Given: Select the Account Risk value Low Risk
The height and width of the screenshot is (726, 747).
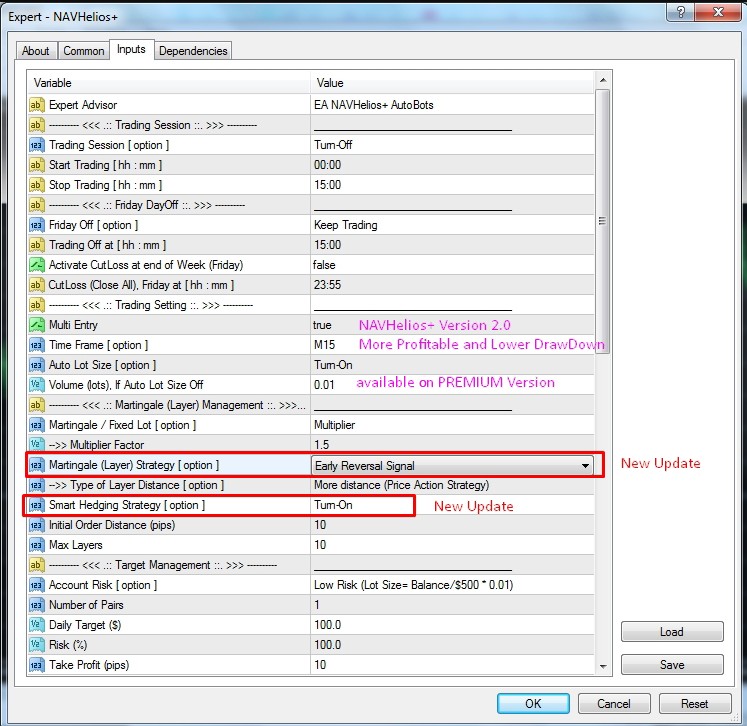Looking at the screenshot, I should (x=414, y=585).
